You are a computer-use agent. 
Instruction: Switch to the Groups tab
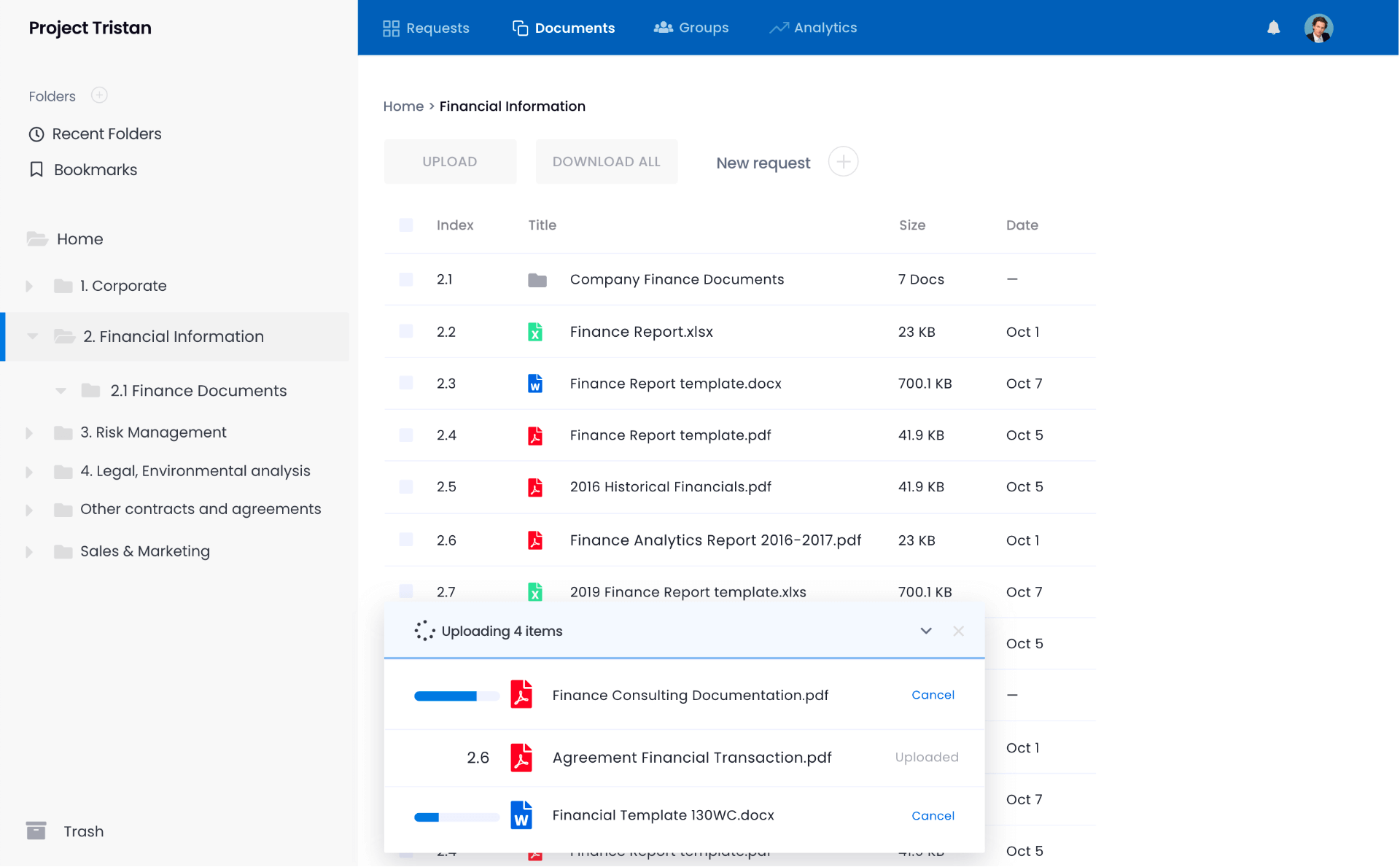pos(691,28)
